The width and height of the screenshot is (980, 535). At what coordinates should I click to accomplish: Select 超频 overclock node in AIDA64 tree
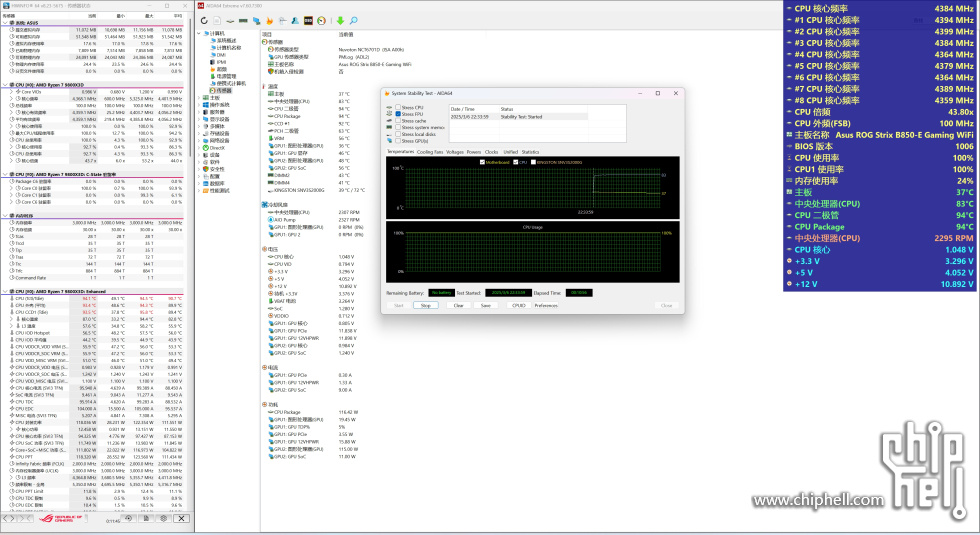point(218,69)
